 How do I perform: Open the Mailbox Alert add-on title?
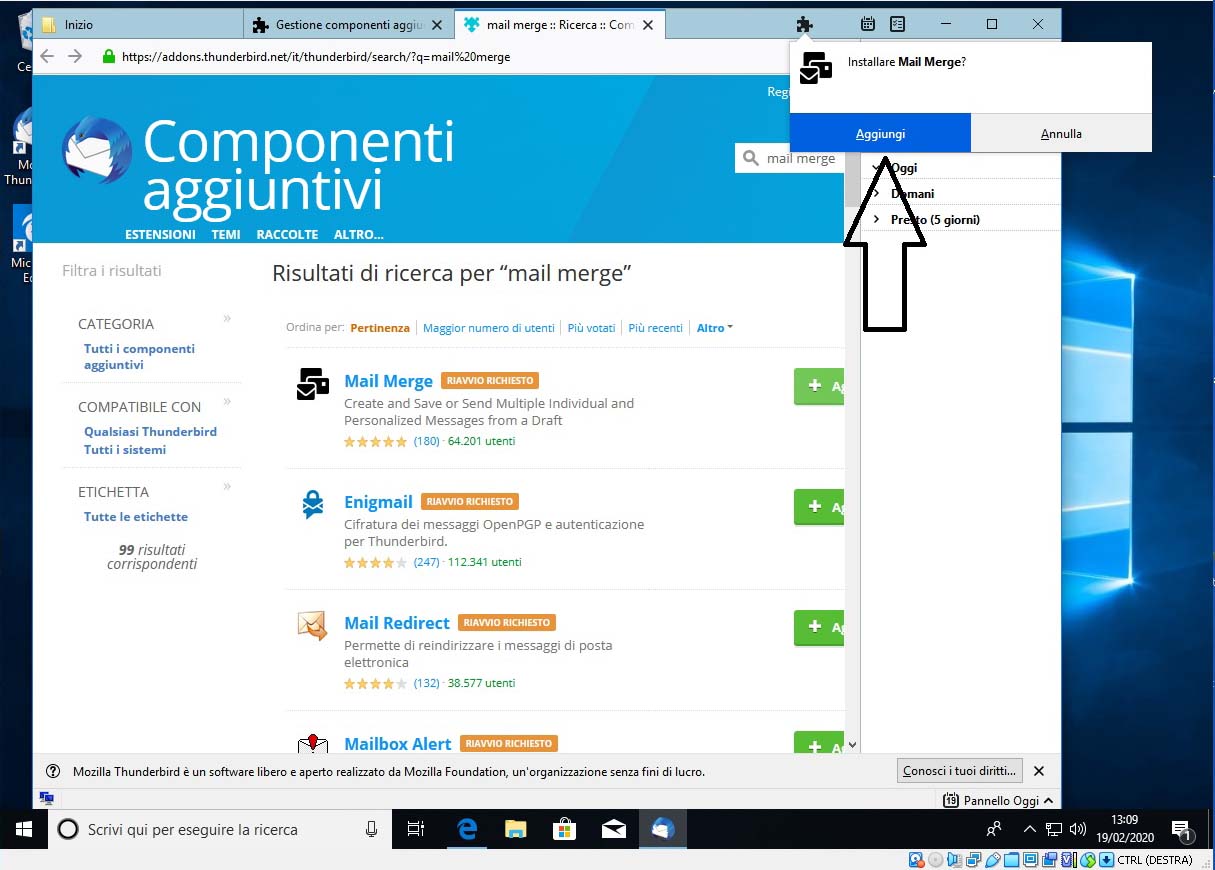(398, 744)
